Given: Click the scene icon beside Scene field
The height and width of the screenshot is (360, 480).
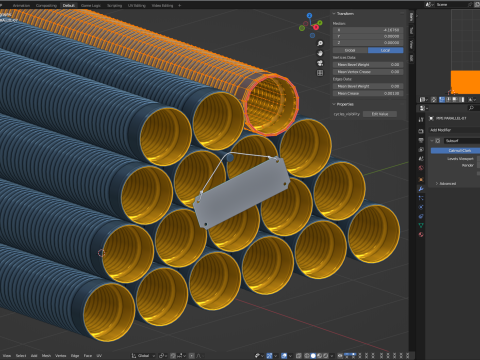Looking at the screenshot, I should (429, 4).
